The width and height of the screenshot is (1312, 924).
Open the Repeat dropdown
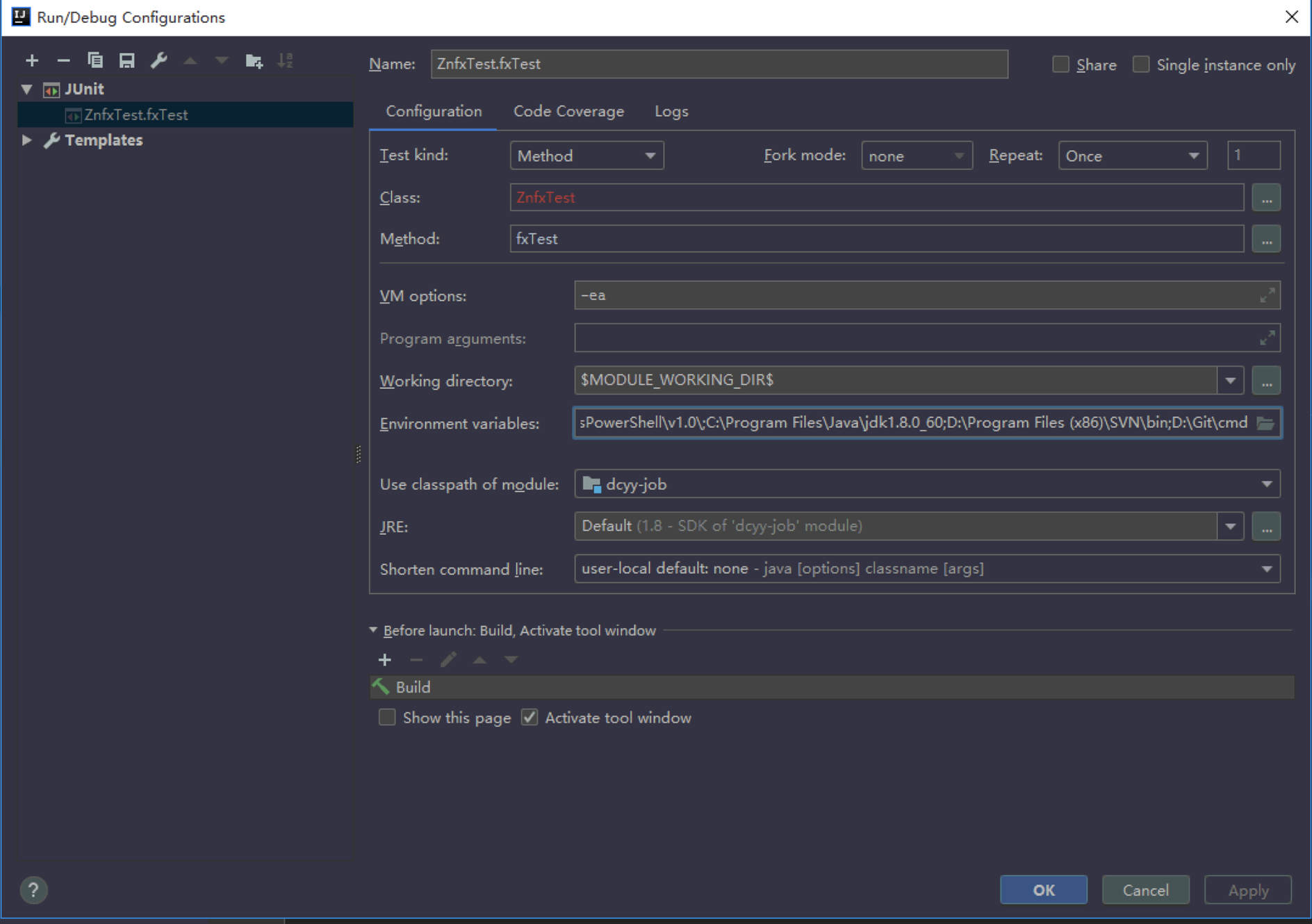[x=1132, y=156]
